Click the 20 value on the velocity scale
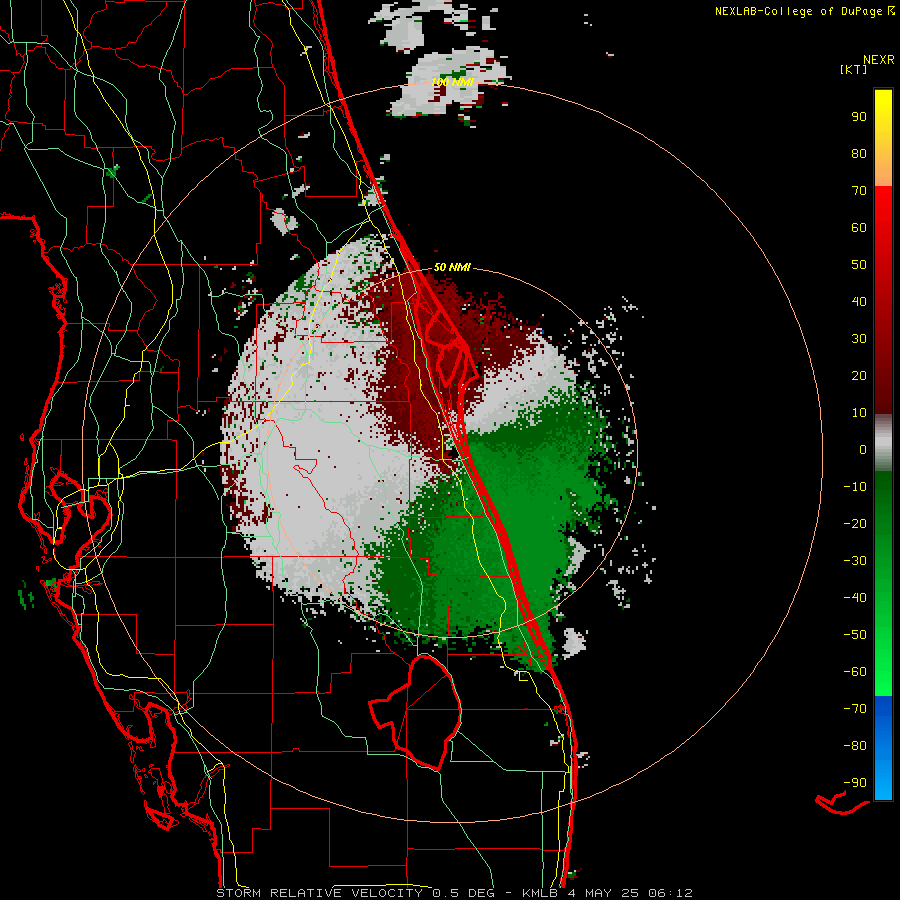900x900 pixels. tap(859, 376)
